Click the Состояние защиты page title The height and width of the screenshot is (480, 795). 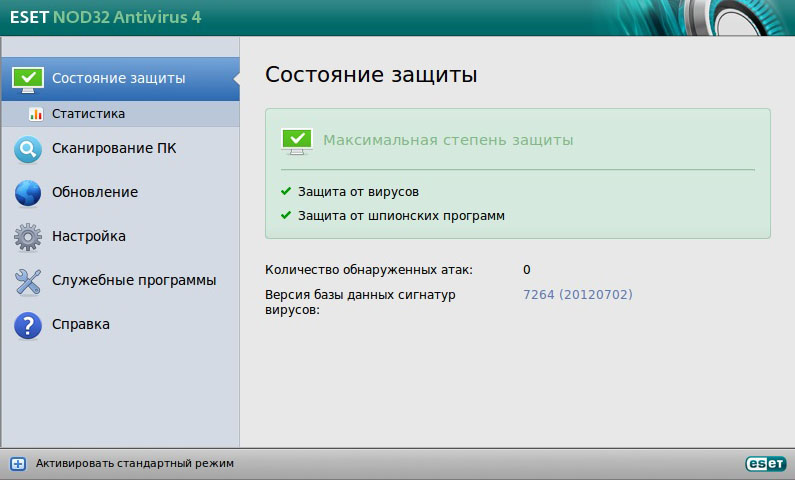point(371,75)
